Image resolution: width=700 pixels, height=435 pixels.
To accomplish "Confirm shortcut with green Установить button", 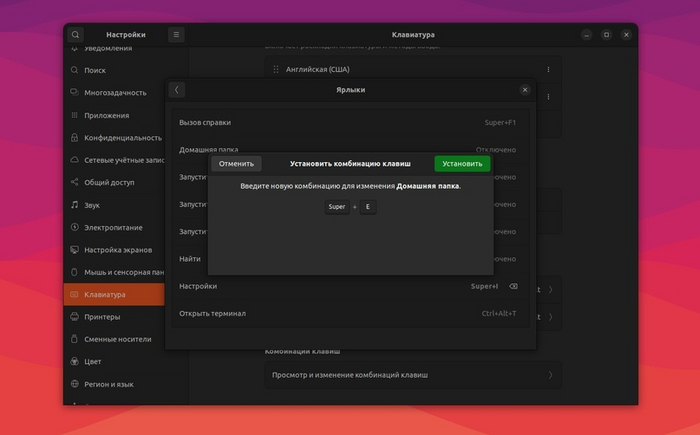I will tap(462, 163).
